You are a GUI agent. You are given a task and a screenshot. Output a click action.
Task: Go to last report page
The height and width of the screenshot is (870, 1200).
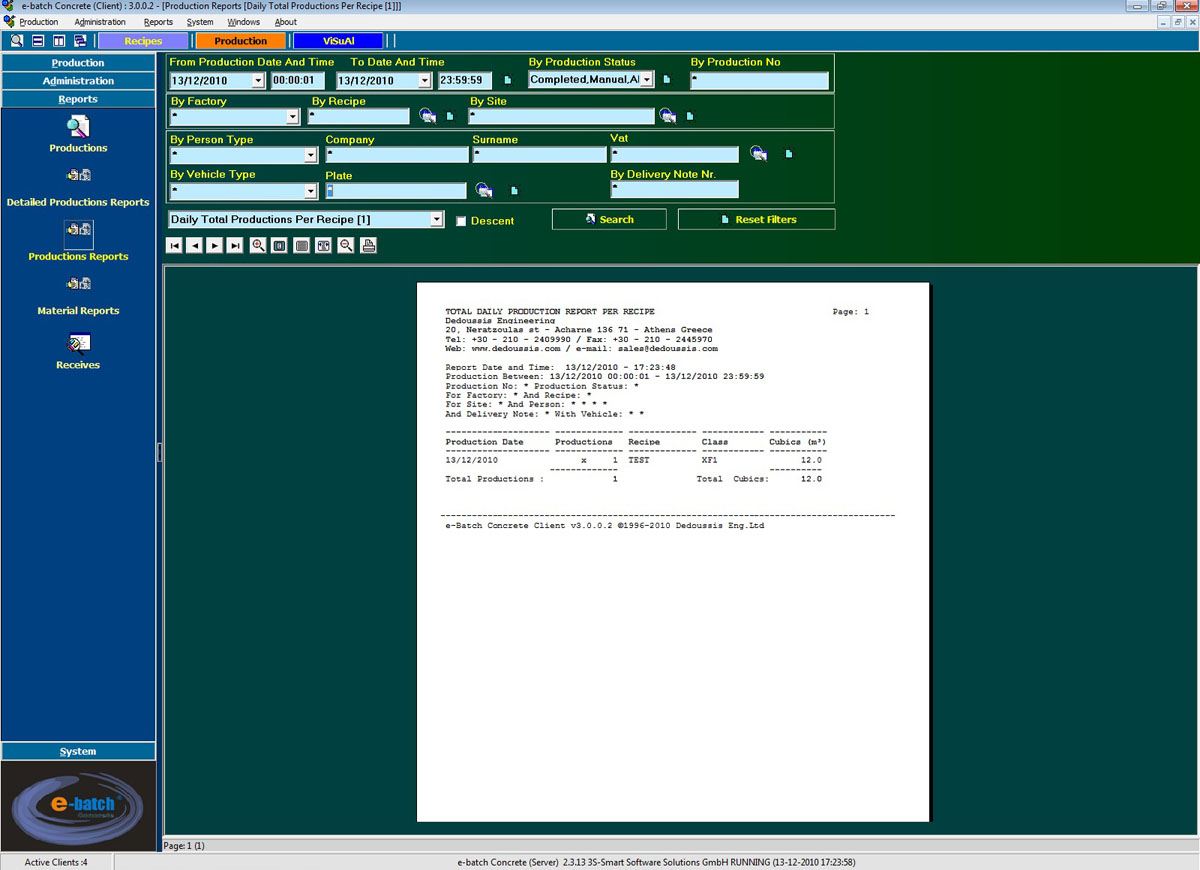click(235, 245)
